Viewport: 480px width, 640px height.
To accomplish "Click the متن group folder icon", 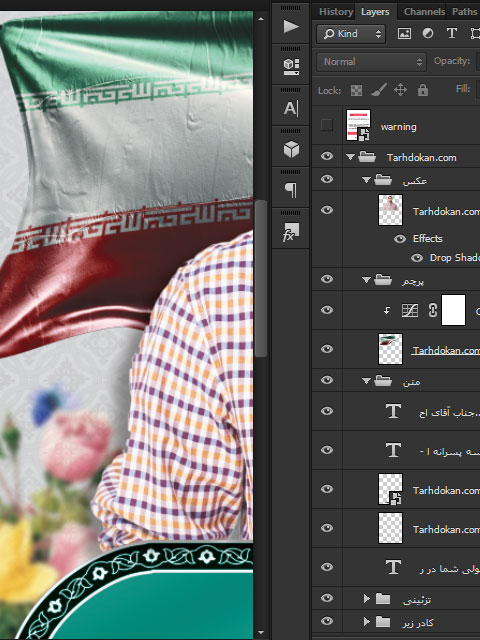I will 383,381.
